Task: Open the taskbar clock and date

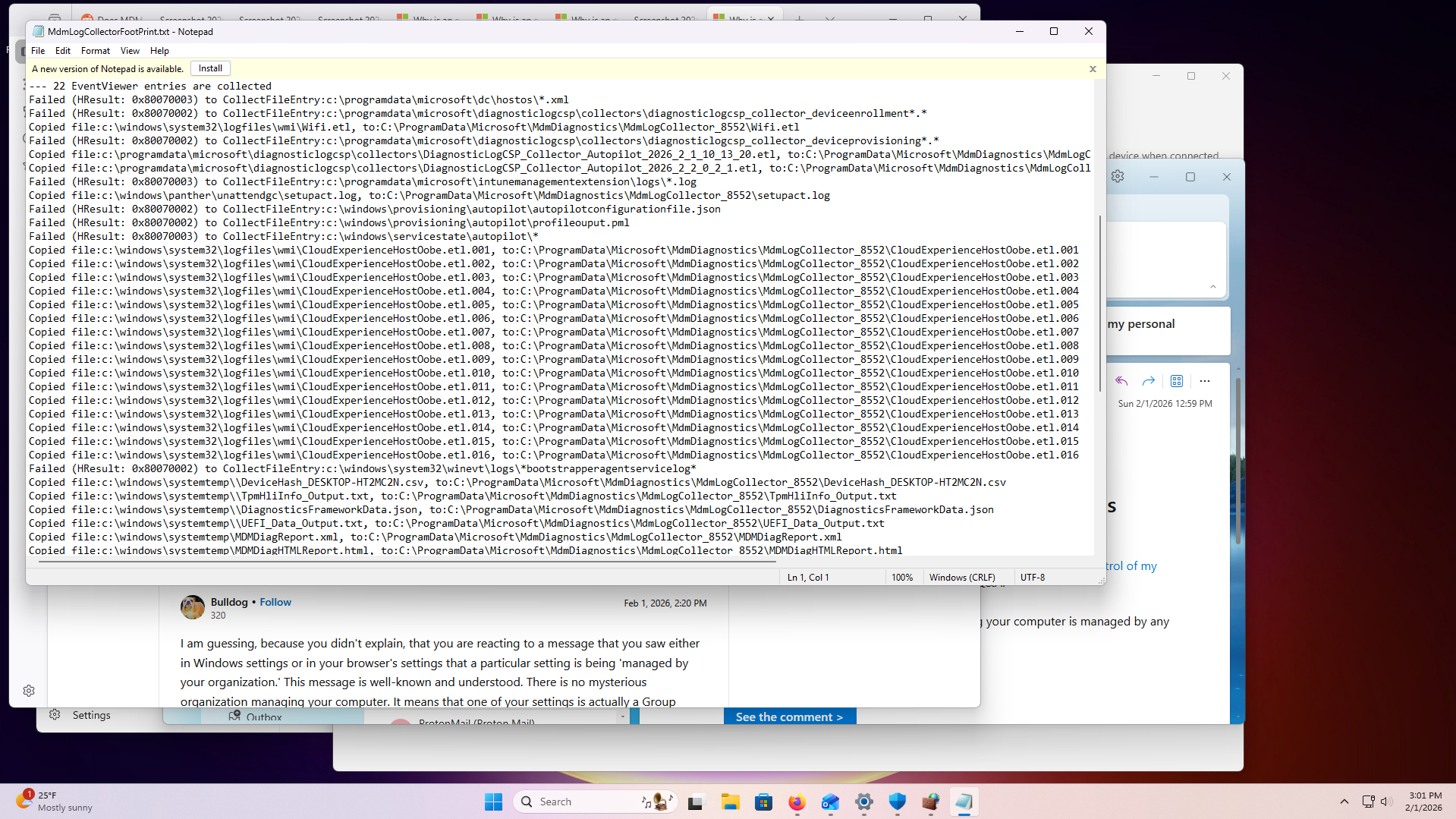Action: click(x=1424, y=802)
